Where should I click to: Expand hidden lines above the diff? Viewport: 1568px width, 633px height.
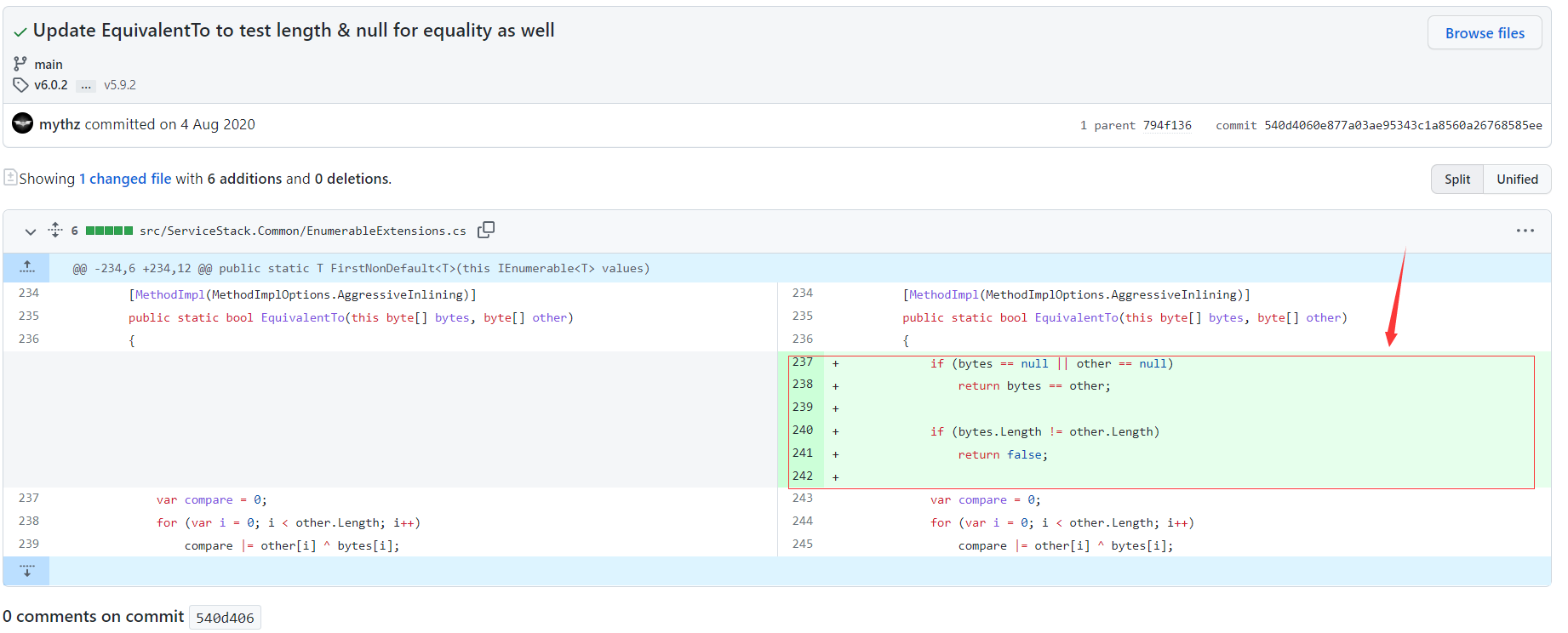[x=27, y=267]
